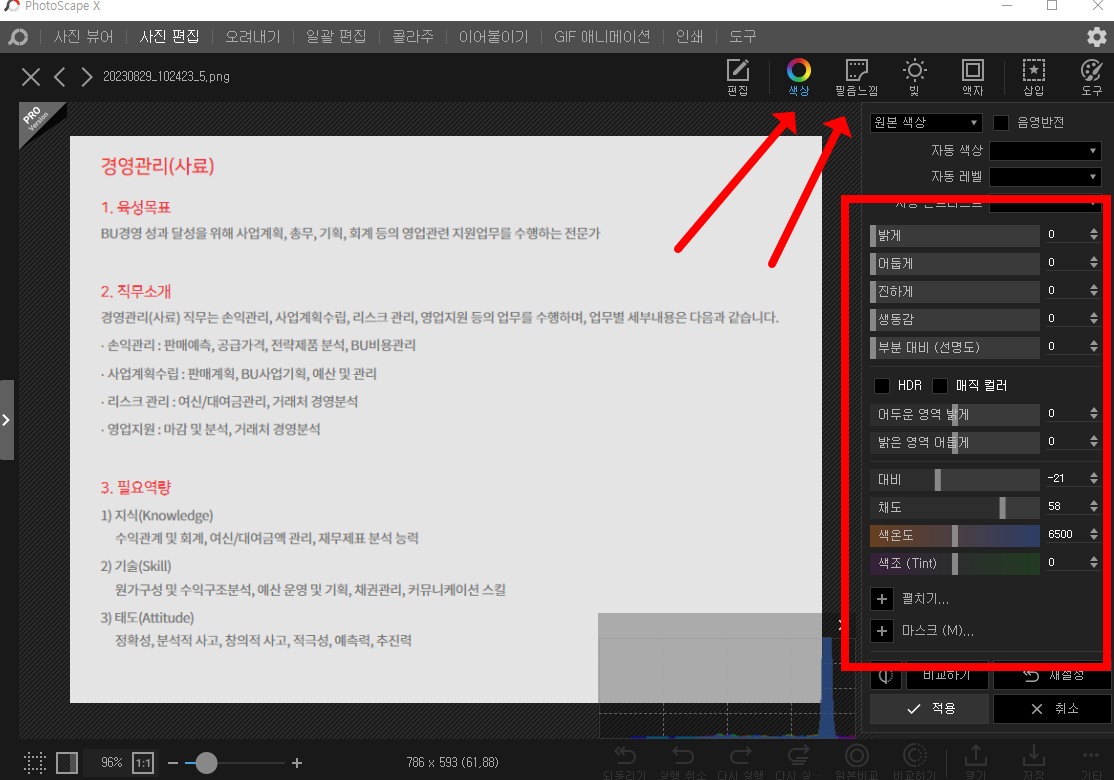This screenshot has width=1114, height=780.
Task: Click the 원본비교 (Compare original) icon
Action: (x=856, y=755)
